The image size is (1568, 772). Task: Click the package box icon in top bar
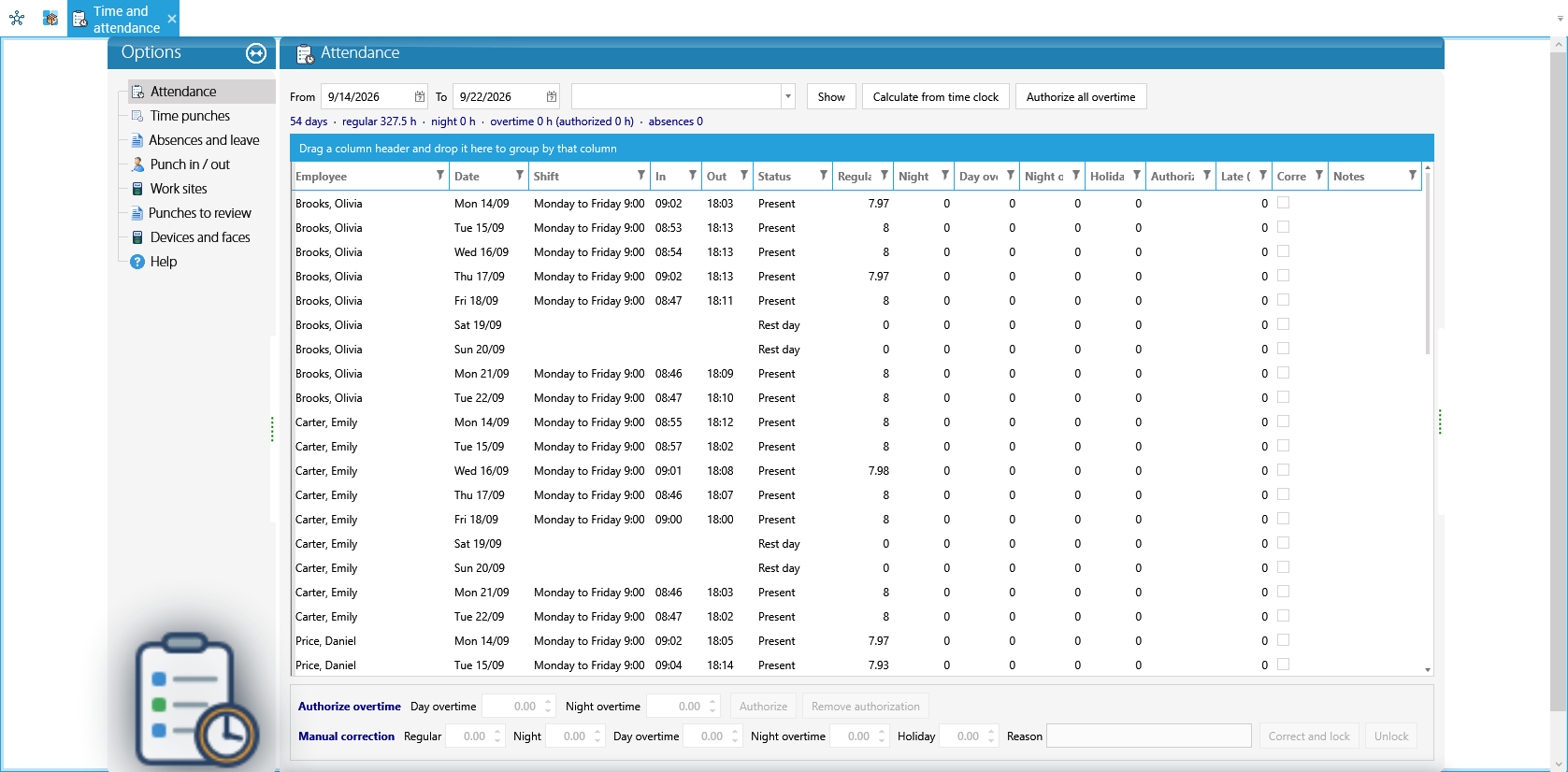pos(50,18)
